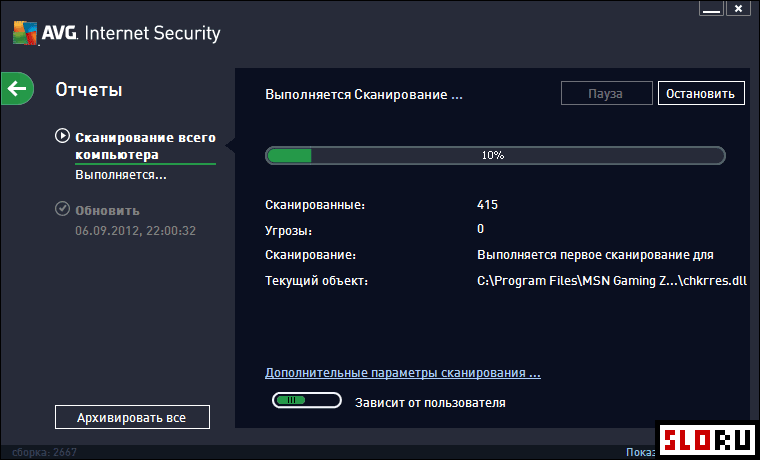
Task: Click the play icon beside Сканирование всего компьютера
Action: [x=62, y=136]
